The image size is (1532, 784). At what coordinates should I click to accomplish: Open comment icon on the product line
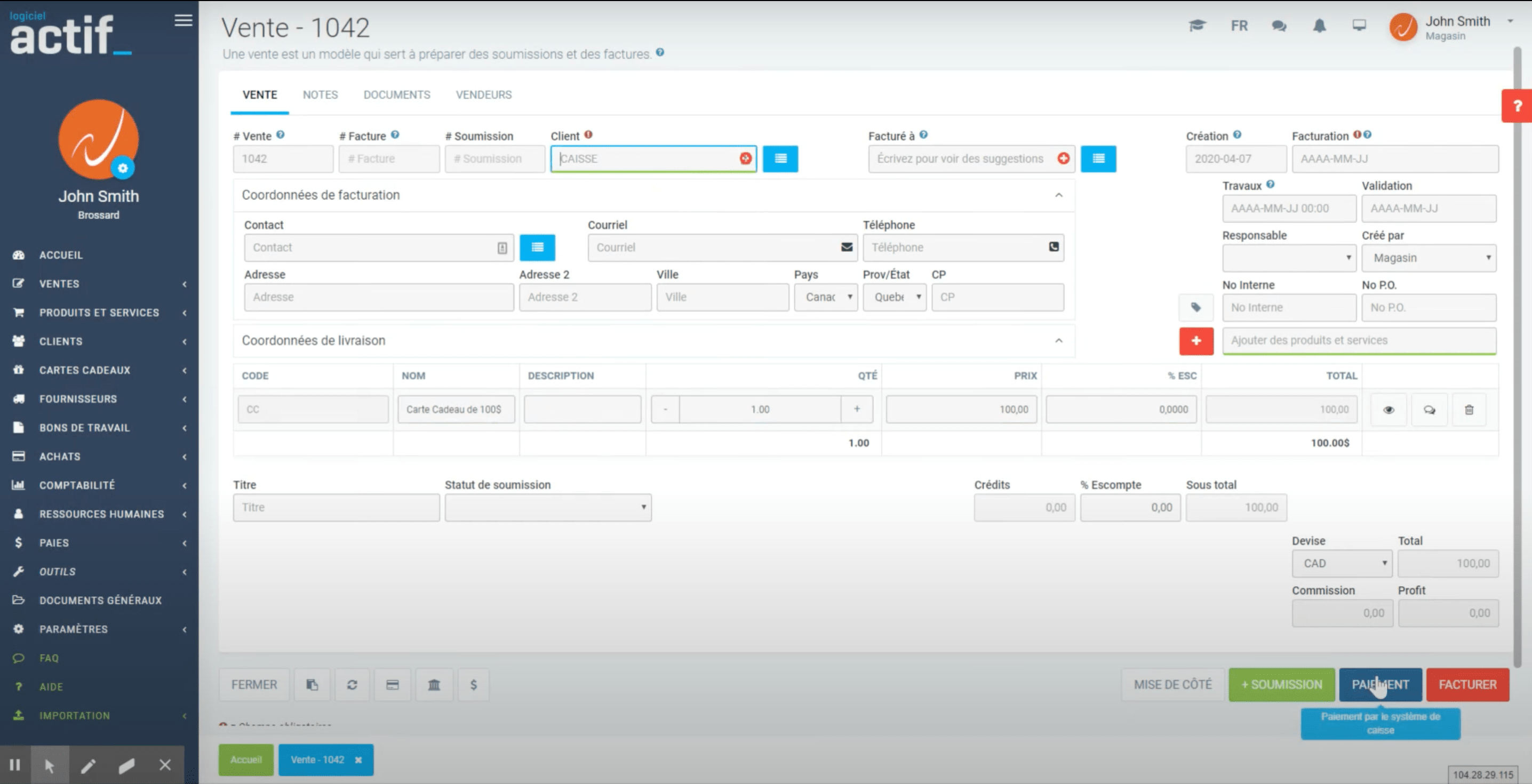pos(1429,409)
